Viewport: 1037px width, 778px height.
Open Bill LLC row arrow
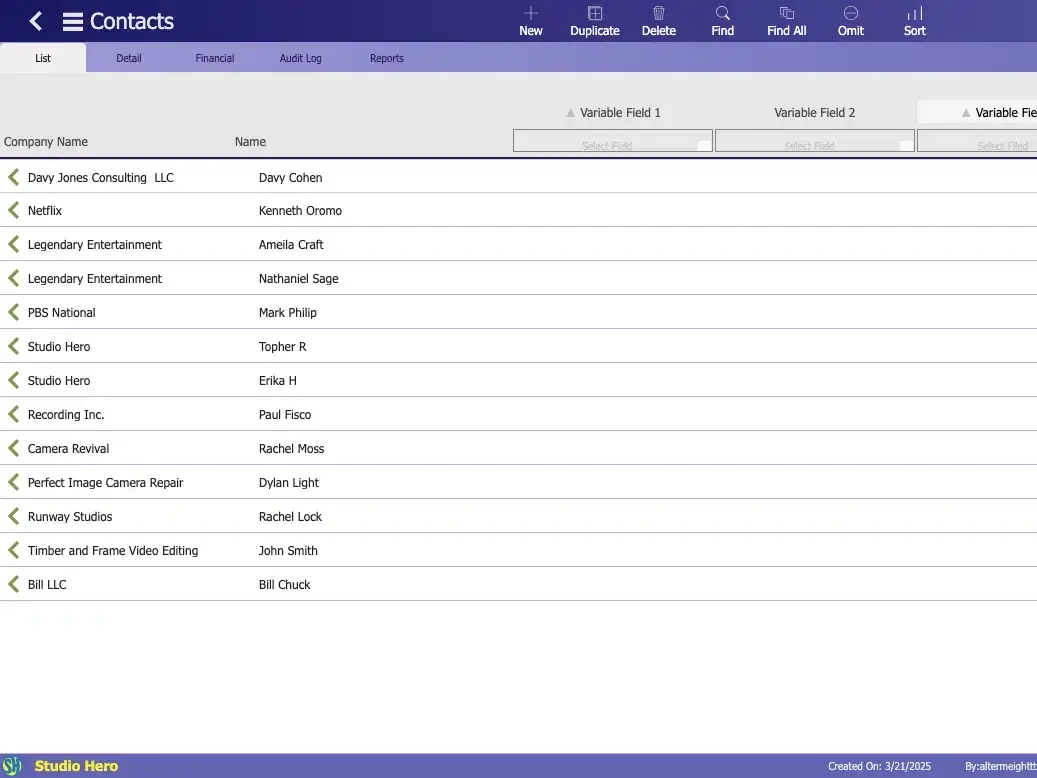pos(13,584)
